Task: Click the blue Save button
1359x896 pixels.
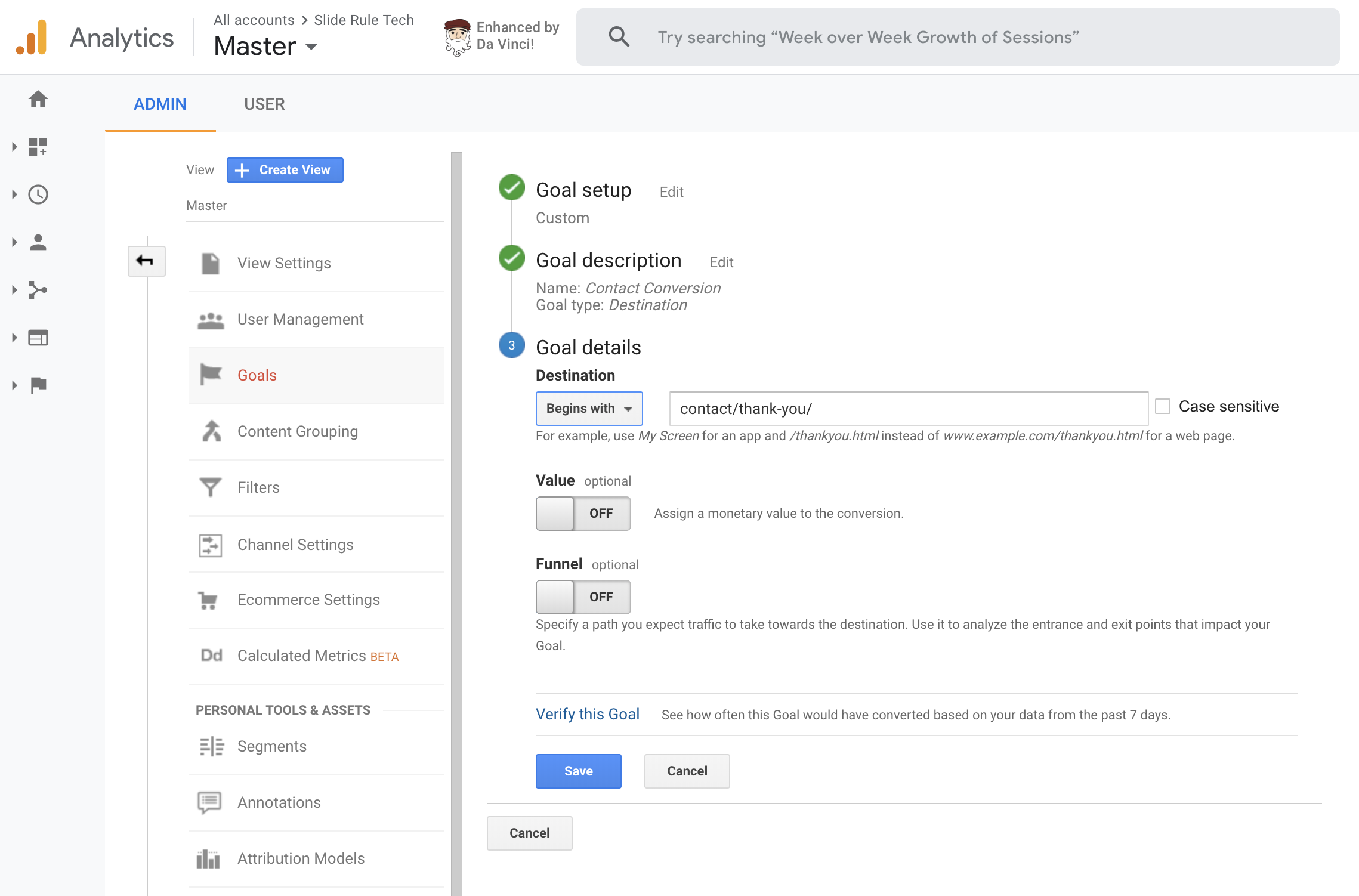Action: (x=577, y=771)
